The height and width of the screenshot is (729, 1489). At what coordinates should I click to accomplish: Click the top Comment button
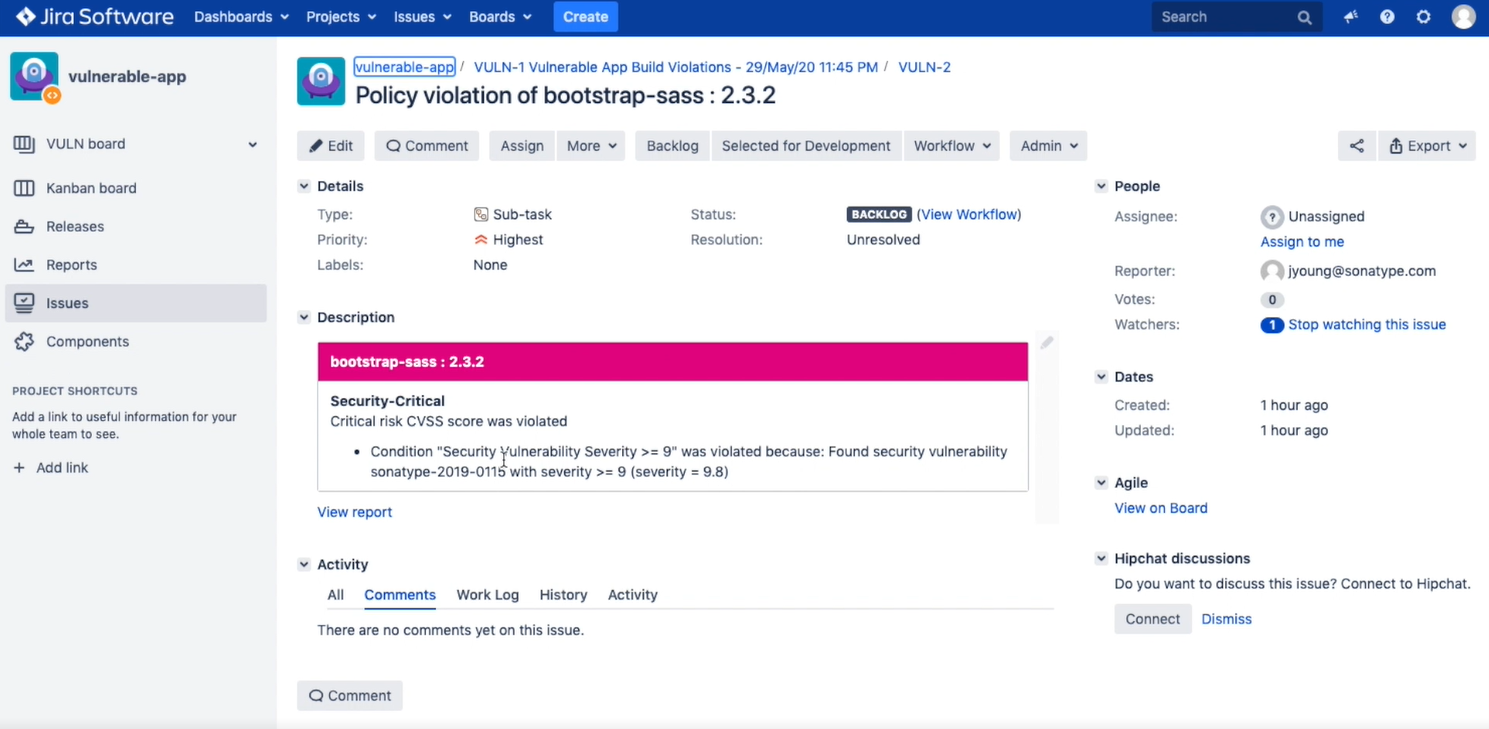coord(427,146)
